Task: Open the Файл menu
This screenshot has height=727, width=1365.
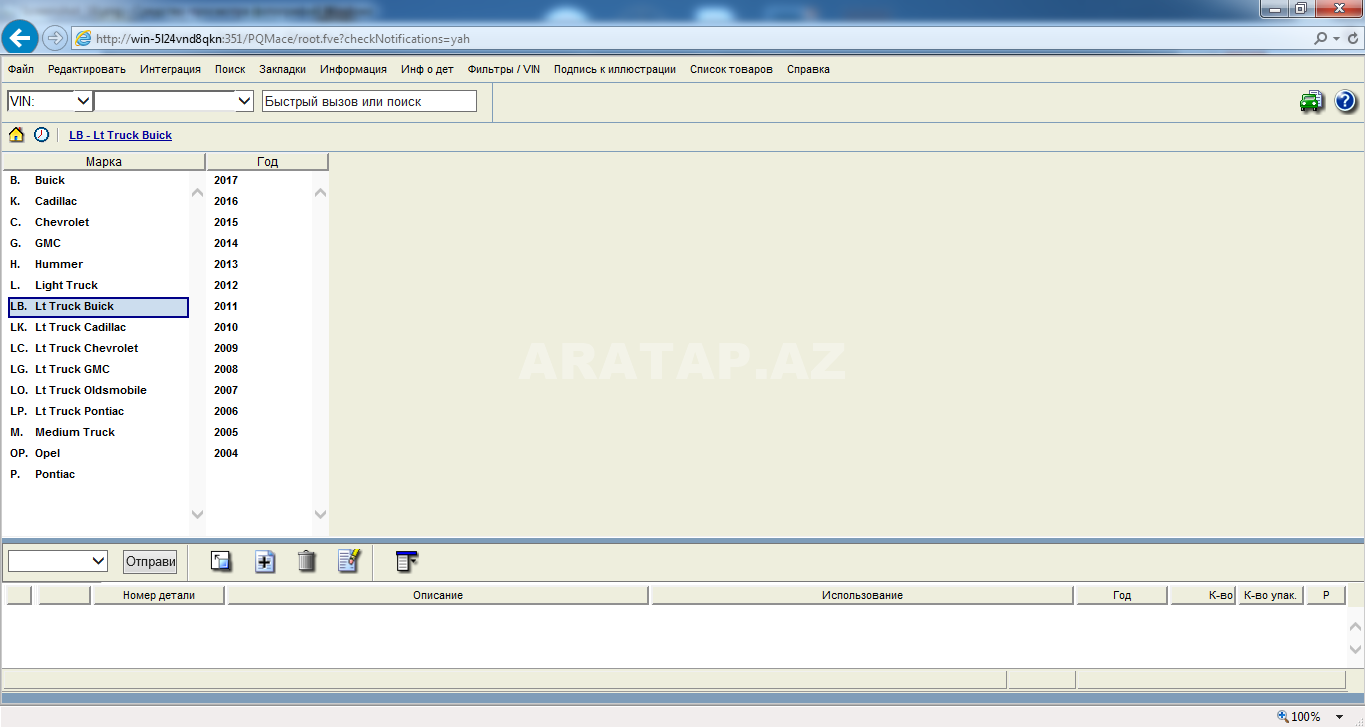Action: click(20, 69)
